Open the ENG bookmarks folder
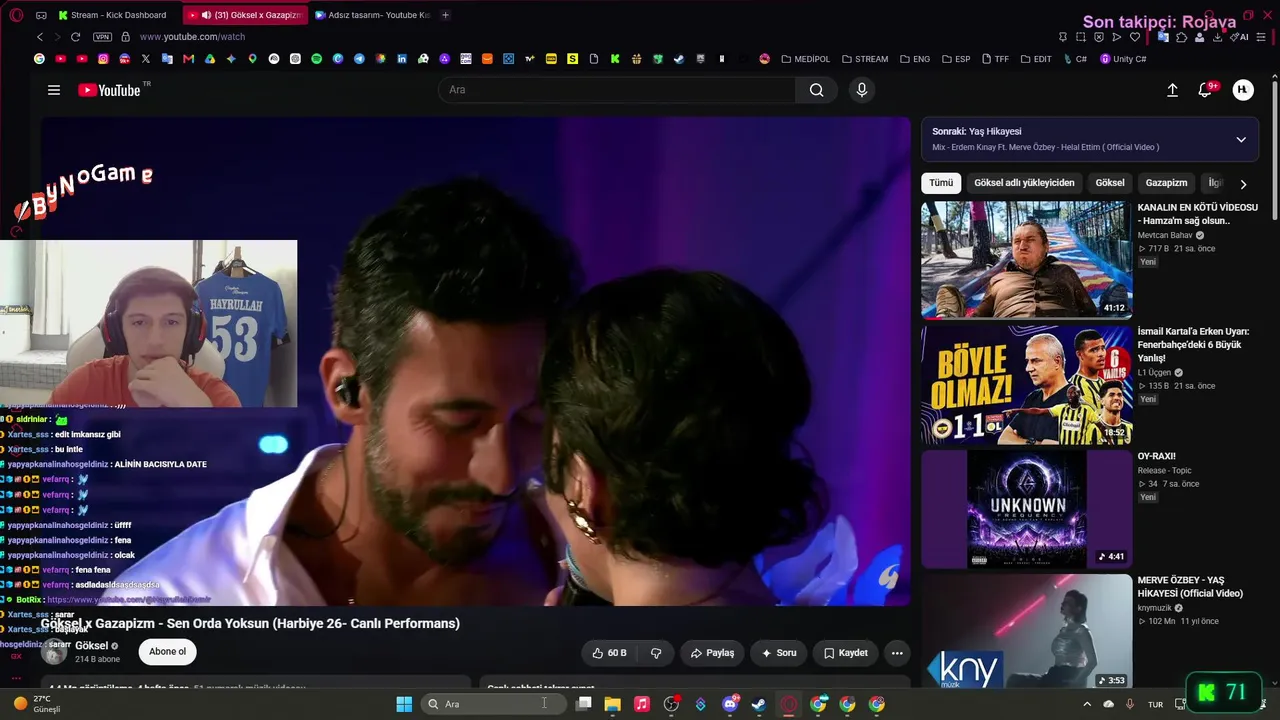The height and width of the screenshot is (720, 1280). [x=914, y=59]
